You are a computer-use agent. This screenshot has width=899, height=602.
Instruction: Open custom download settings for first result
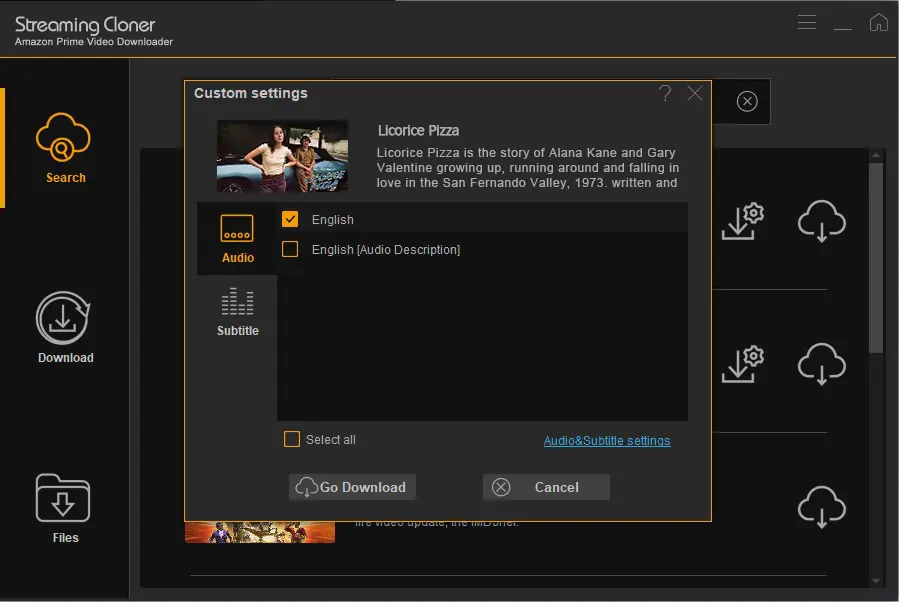click(x=742, y=221)
